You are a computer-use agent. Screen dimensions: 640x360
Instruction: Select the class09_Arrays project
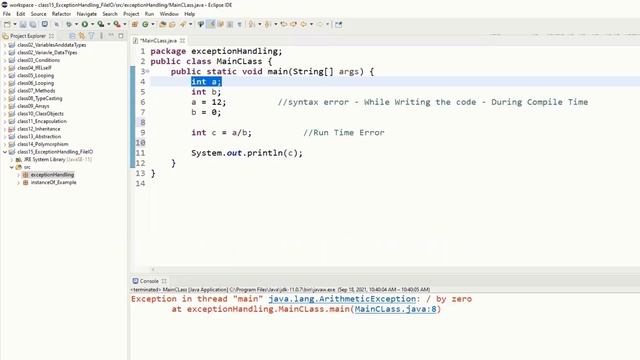coord(33,106)
